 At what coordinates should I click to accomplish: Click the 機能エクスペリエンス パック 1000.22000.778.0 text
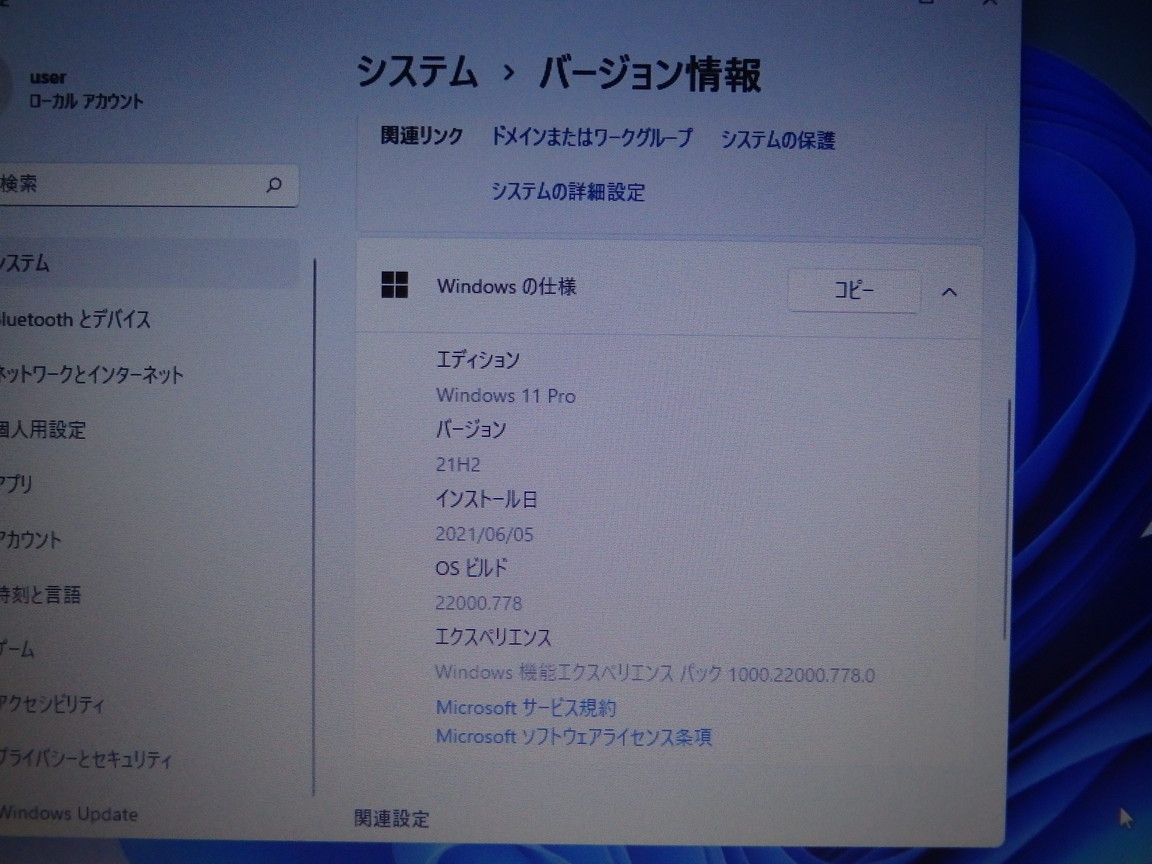pyautogui.click(x=697, y=673)
